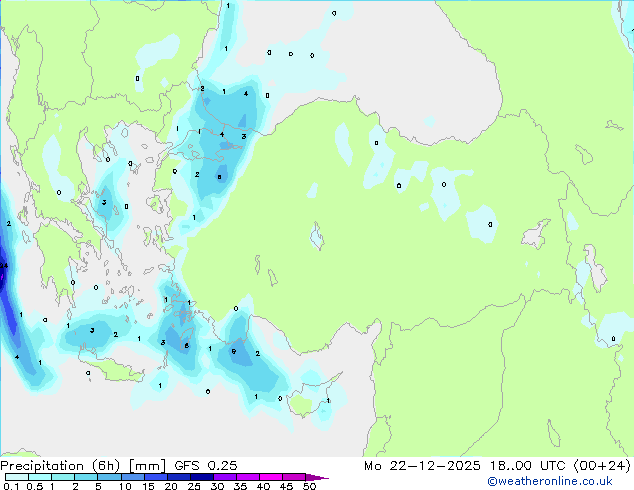Click the legend value label "10"
Screen dimensions: 634x490
(125, 486)
